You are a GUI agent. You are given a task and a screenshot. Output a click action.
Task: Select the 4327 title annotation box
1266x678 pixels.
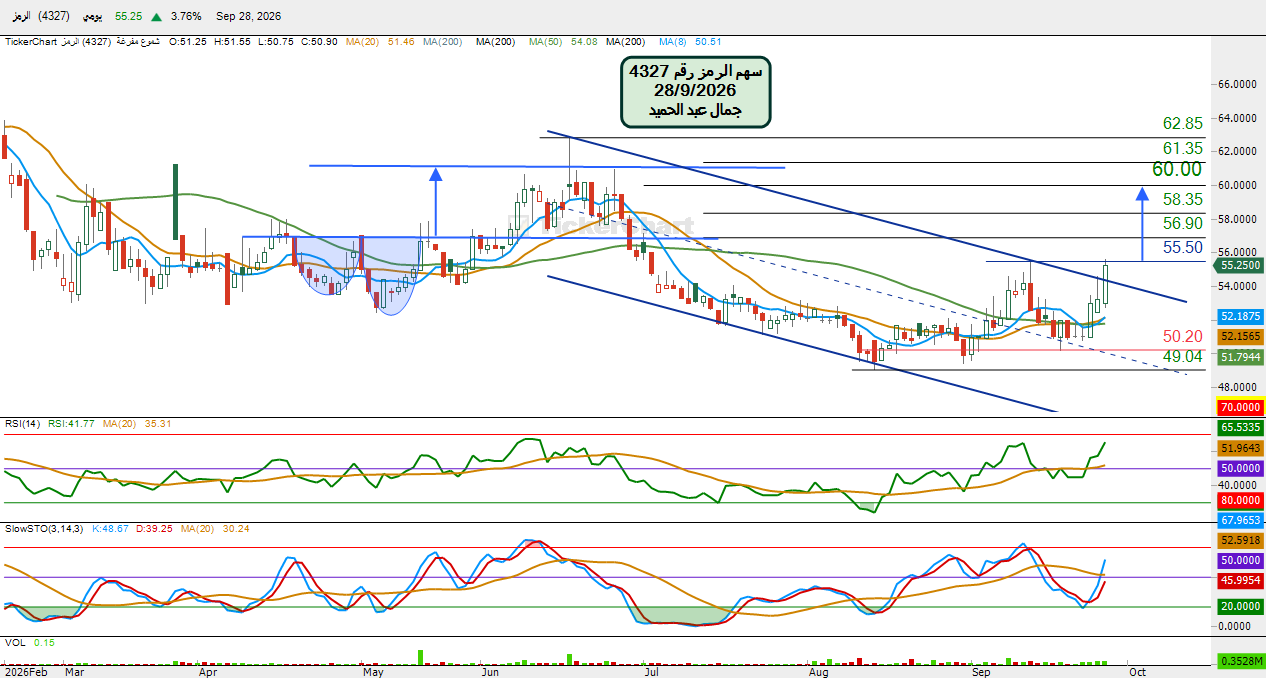[695, 91]
